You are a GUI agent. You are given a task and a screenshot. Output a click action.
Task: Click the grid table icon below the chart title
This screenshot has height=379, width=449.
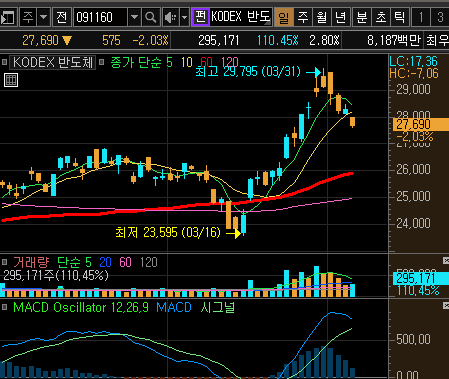[x=11, y=80]
